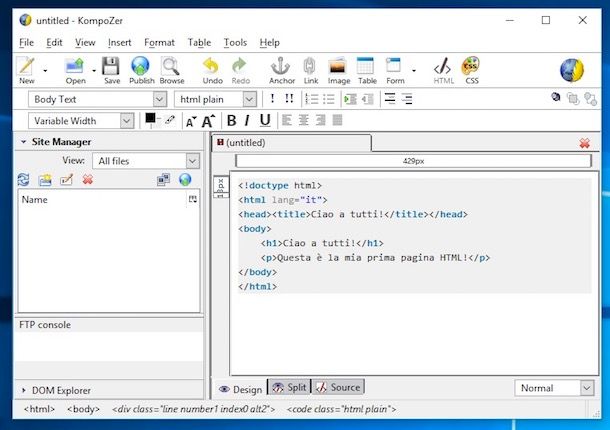Align text to the right
Viewport: 610px width, 430px height.
tap(321, 120)
